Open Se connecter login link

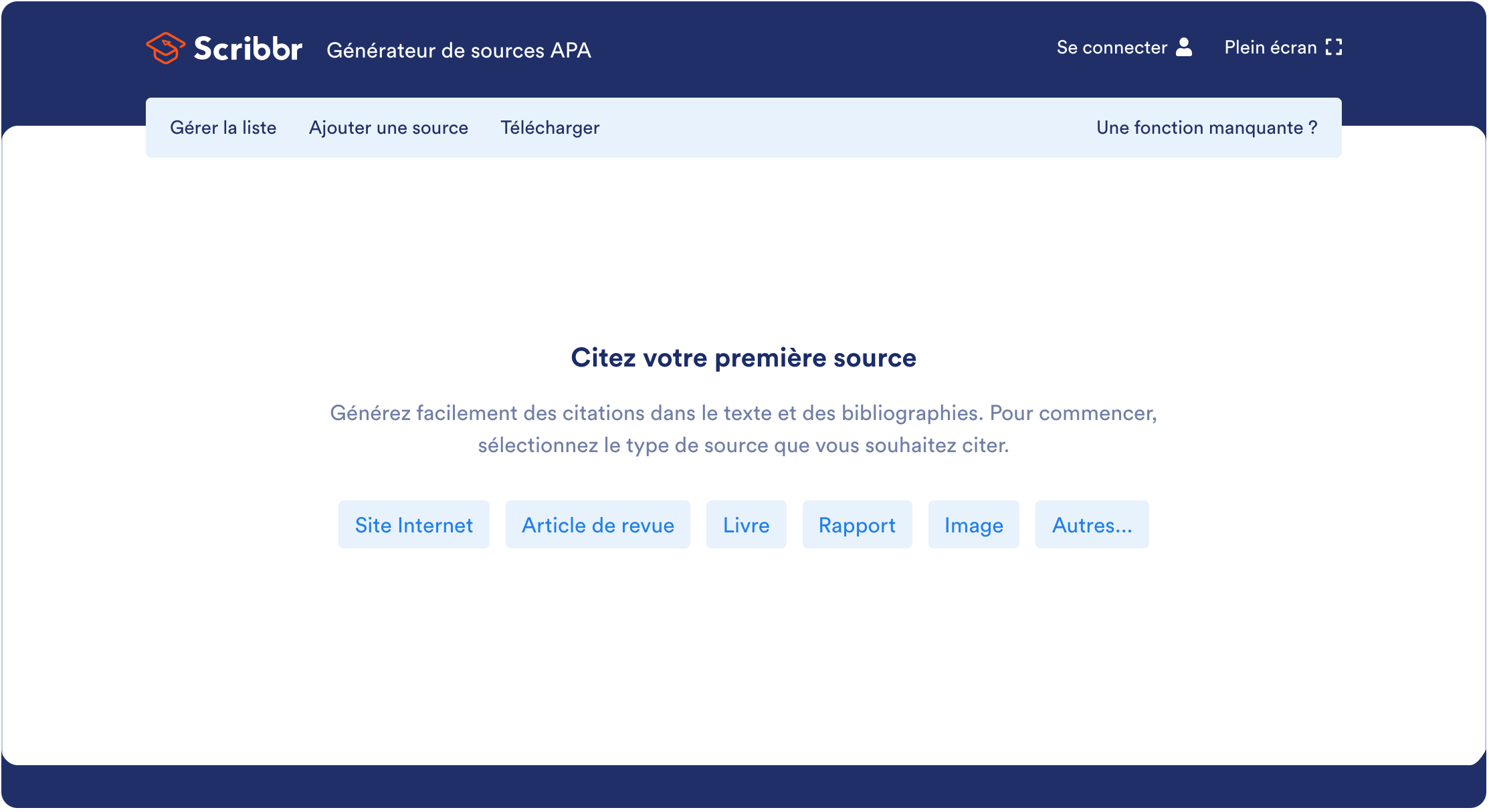[x=1124, y=47]
